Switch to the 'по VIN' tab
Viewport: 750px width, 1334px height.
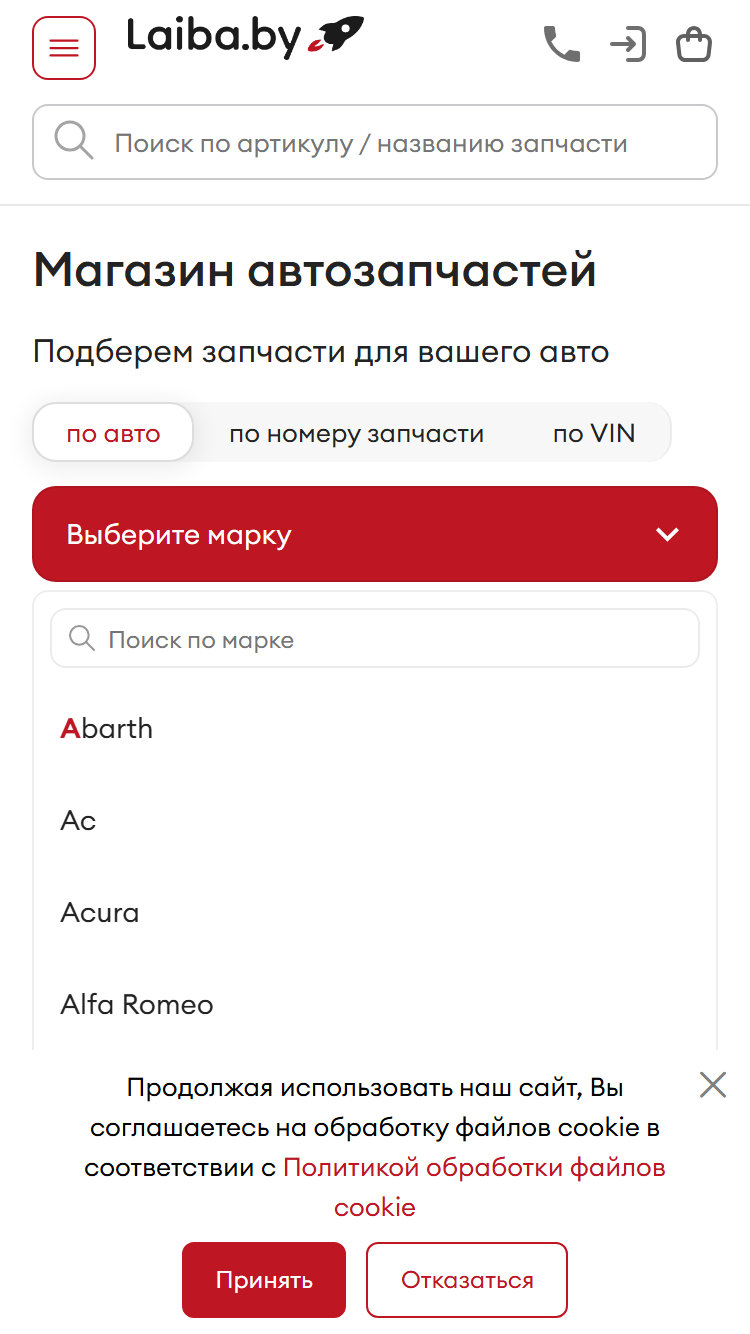(x=594, y=433)
